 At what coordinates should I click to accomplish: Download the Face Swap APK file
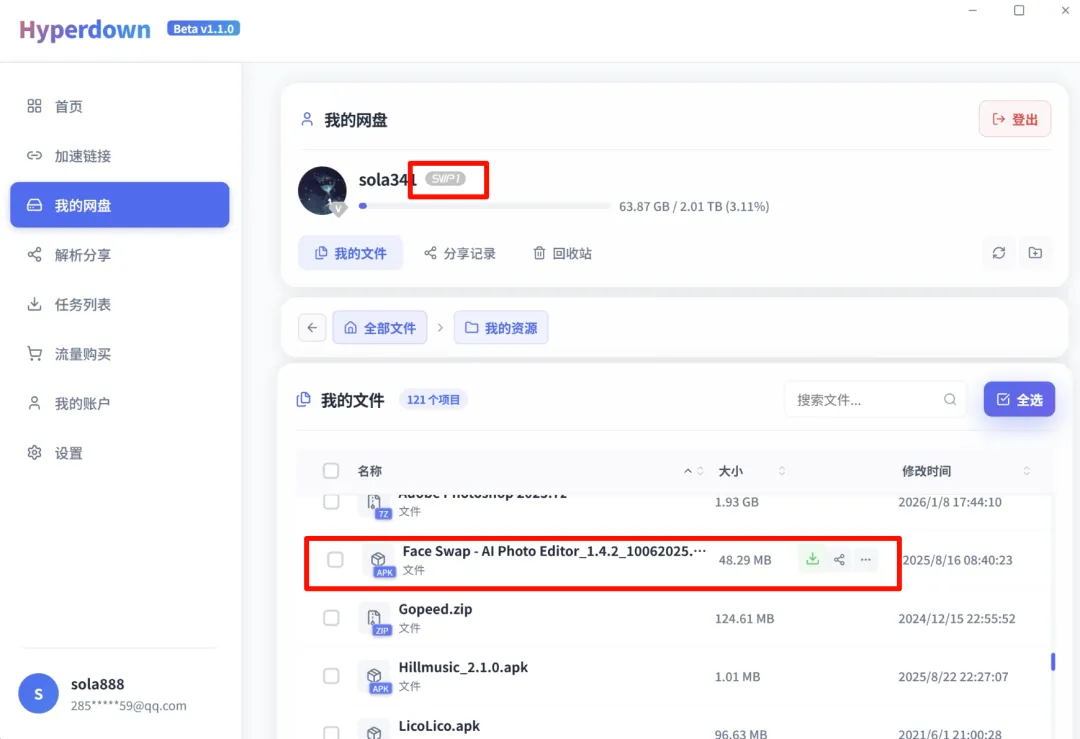click(813, 559)
